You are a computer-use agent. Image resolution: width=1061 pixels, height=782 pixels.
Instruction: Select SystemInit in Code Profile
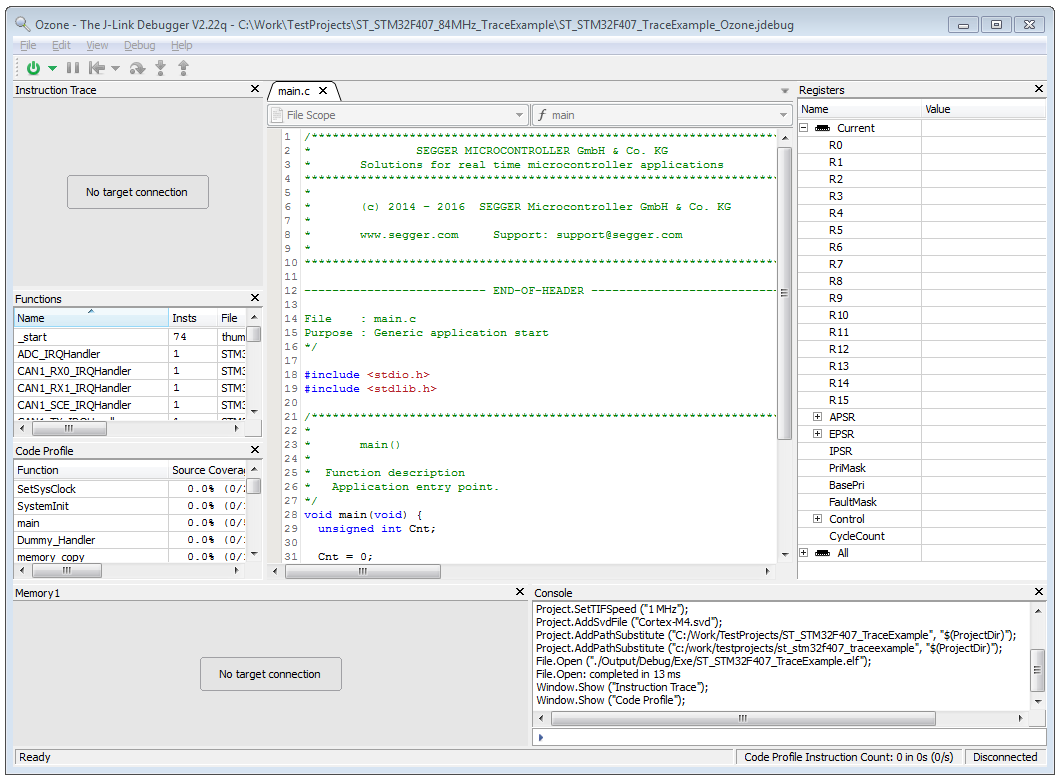(x=129, y=506)
